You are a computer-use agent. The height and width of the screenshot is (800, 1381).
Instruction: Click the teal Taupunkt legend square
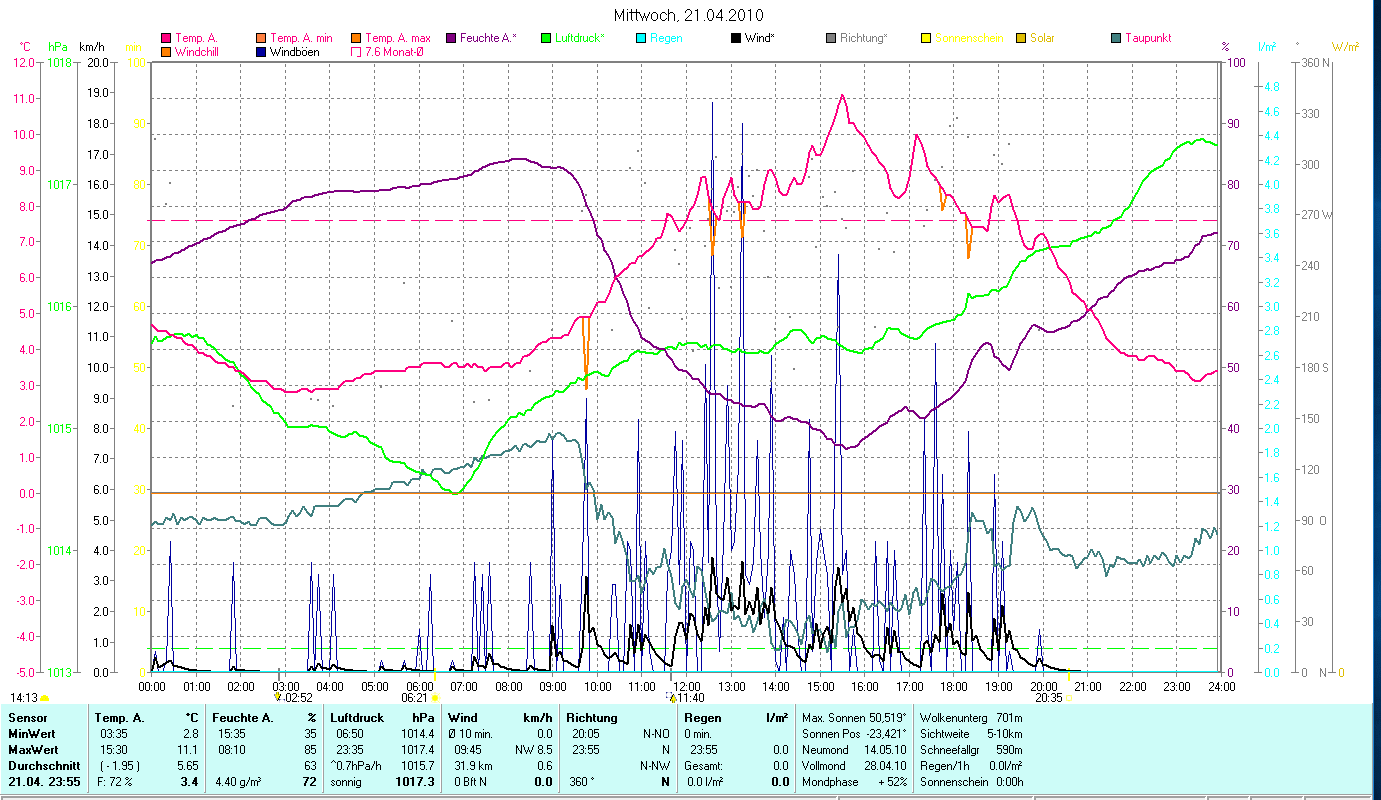[x=1116, y=38]
